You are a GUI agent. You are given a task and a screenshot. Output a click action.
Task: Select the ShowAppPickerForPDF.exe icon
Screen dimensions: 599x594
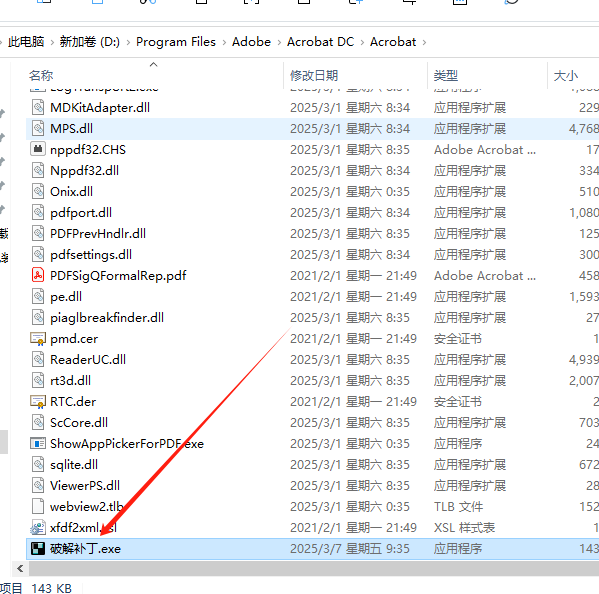(x=38, y=443)
